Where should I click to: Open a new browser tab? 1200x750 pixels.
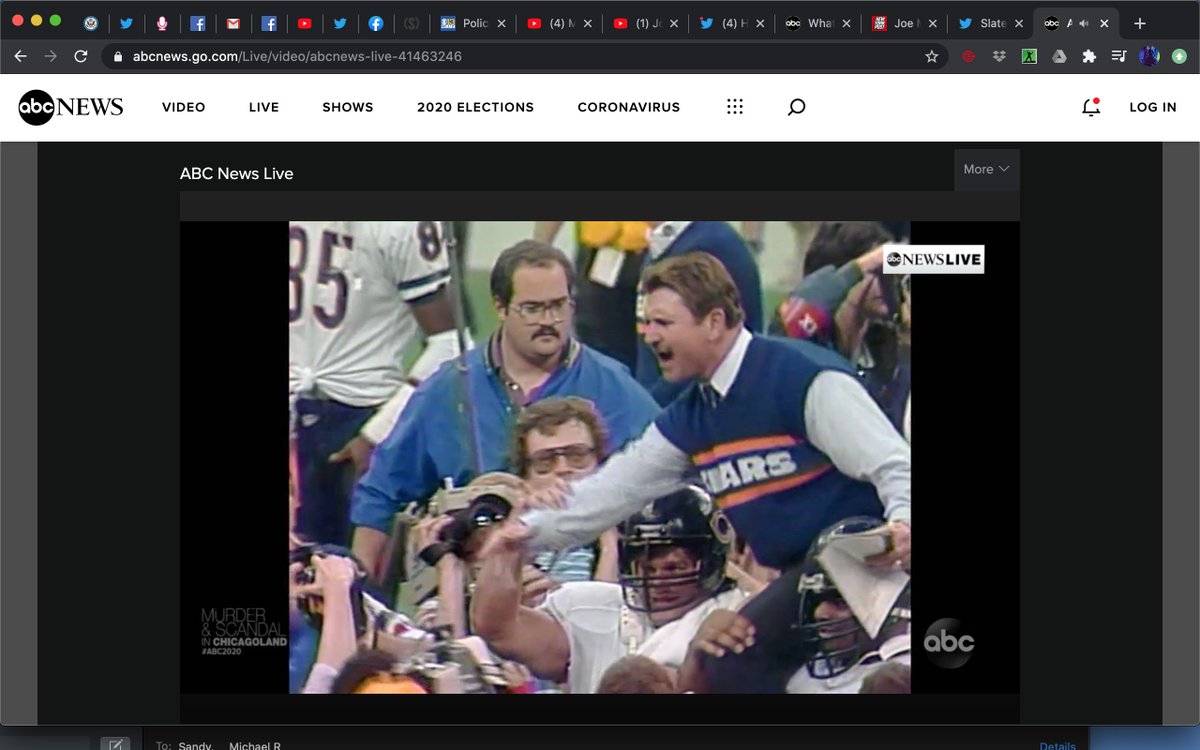pyautogui.click(x=1140, y=23)
